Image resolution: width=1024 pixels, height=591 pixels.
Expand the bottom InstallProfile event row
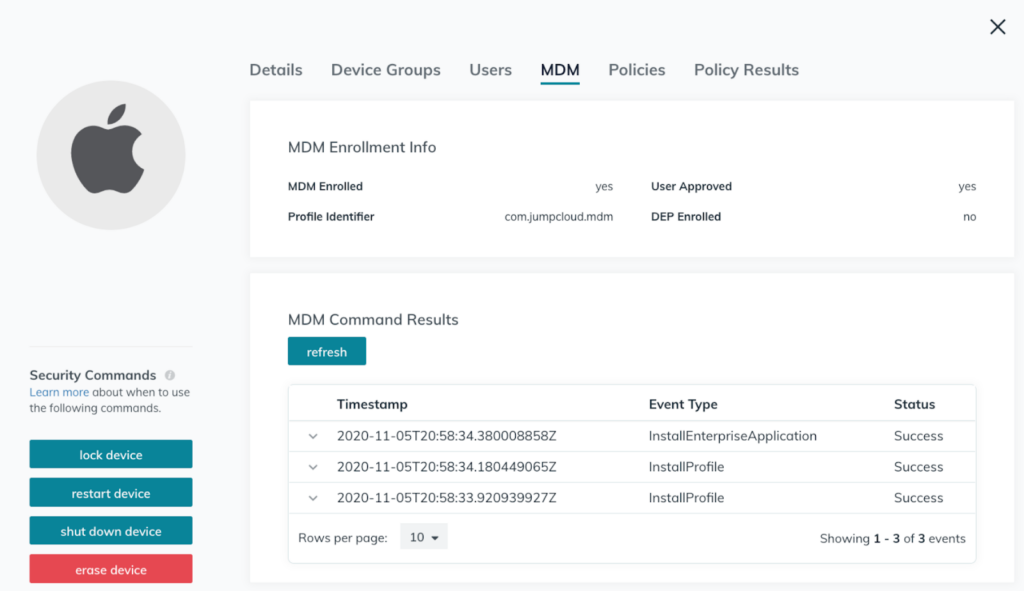pyautogui.click(x=312, y=497)
